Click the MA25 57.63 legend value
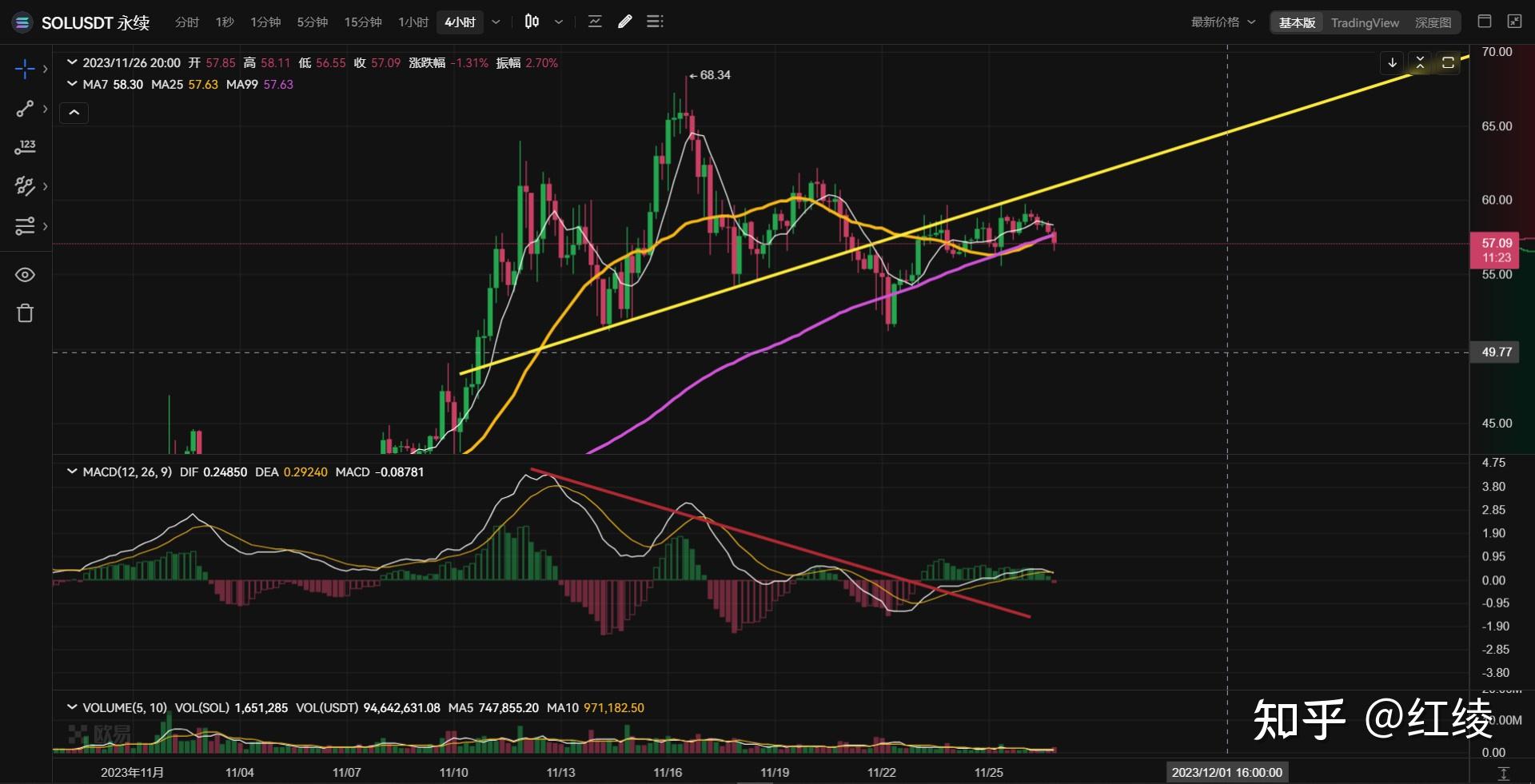 click(185, 84)
